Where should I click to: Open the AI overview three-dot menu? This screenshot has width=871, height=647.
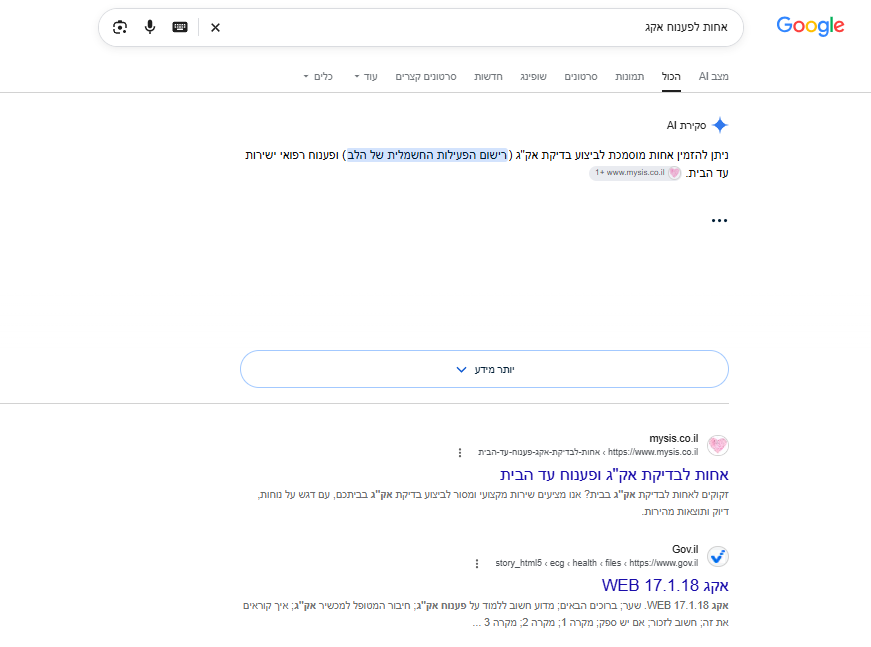pyautogui.click(x=719, y=220)
